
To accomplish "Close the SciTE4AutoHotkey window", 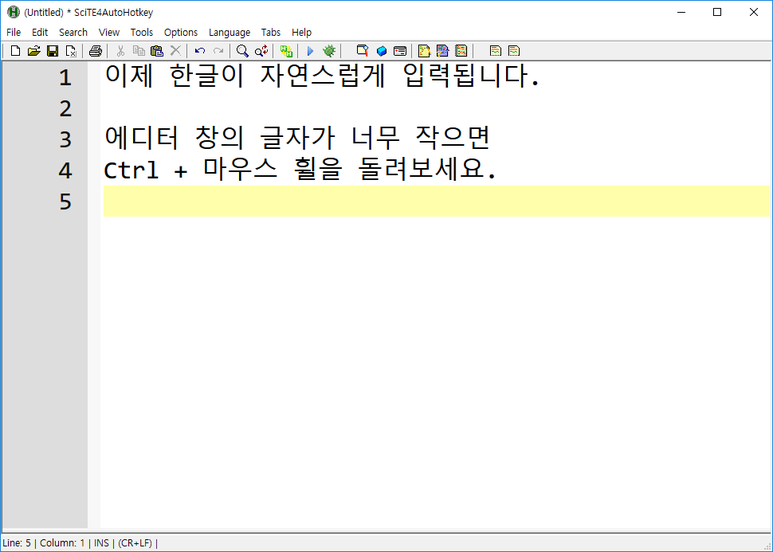I will click(753, 12).
